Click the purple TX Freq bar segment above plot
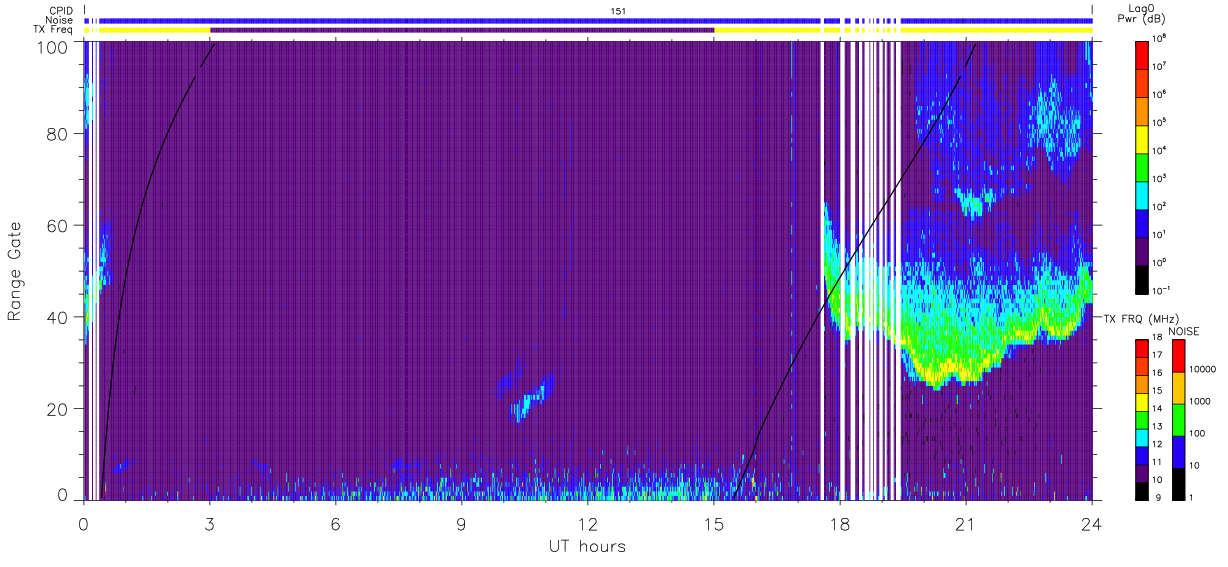This screenshot has width=1228, height=567. coord(462,30)
